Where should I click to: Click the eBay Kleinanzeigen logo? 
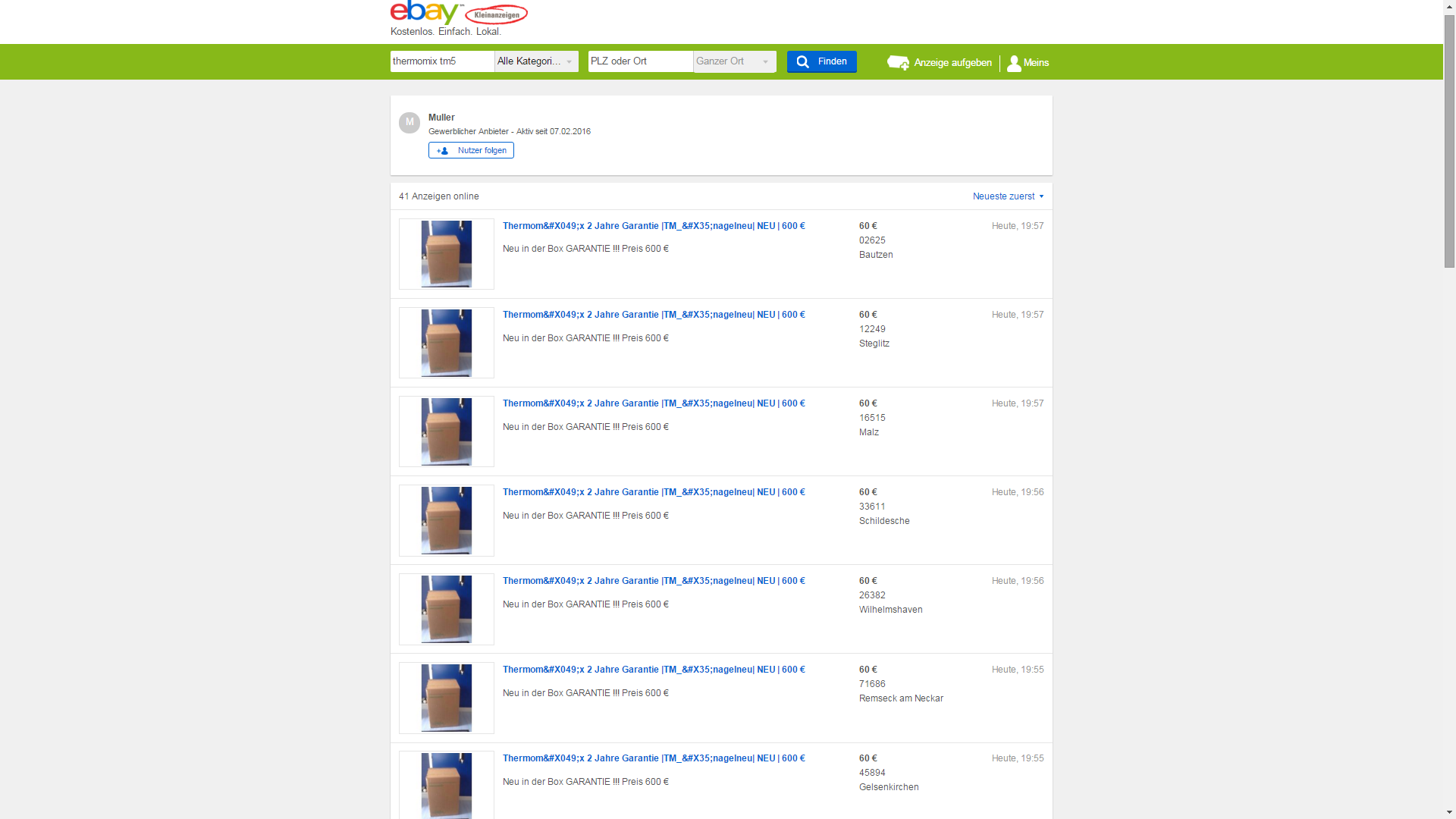(x=459, y=13)
